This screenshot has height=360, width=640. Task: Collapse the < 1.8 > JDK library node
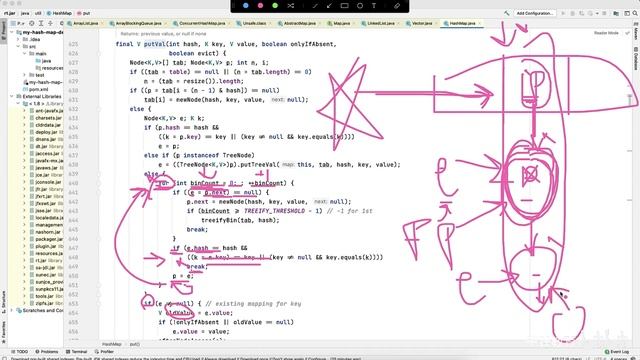coord(18,104)
